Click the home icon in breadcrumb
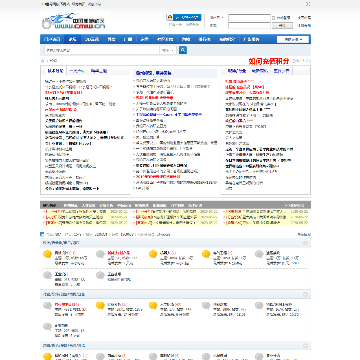360x360 pixels. pyautogui.click(x=42, y=61)
